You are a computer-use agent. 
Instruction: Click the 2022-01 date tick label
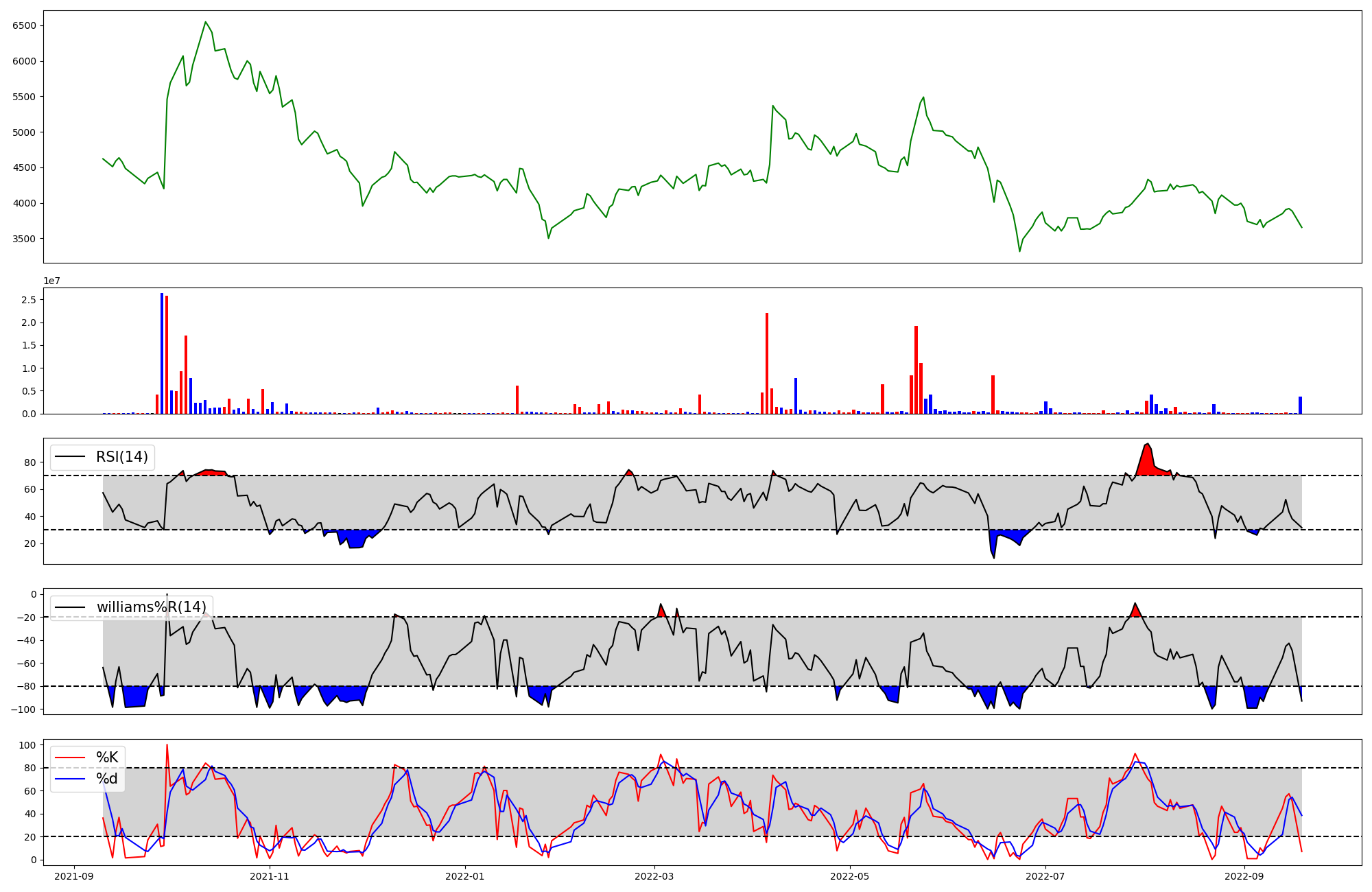[465, 876]
